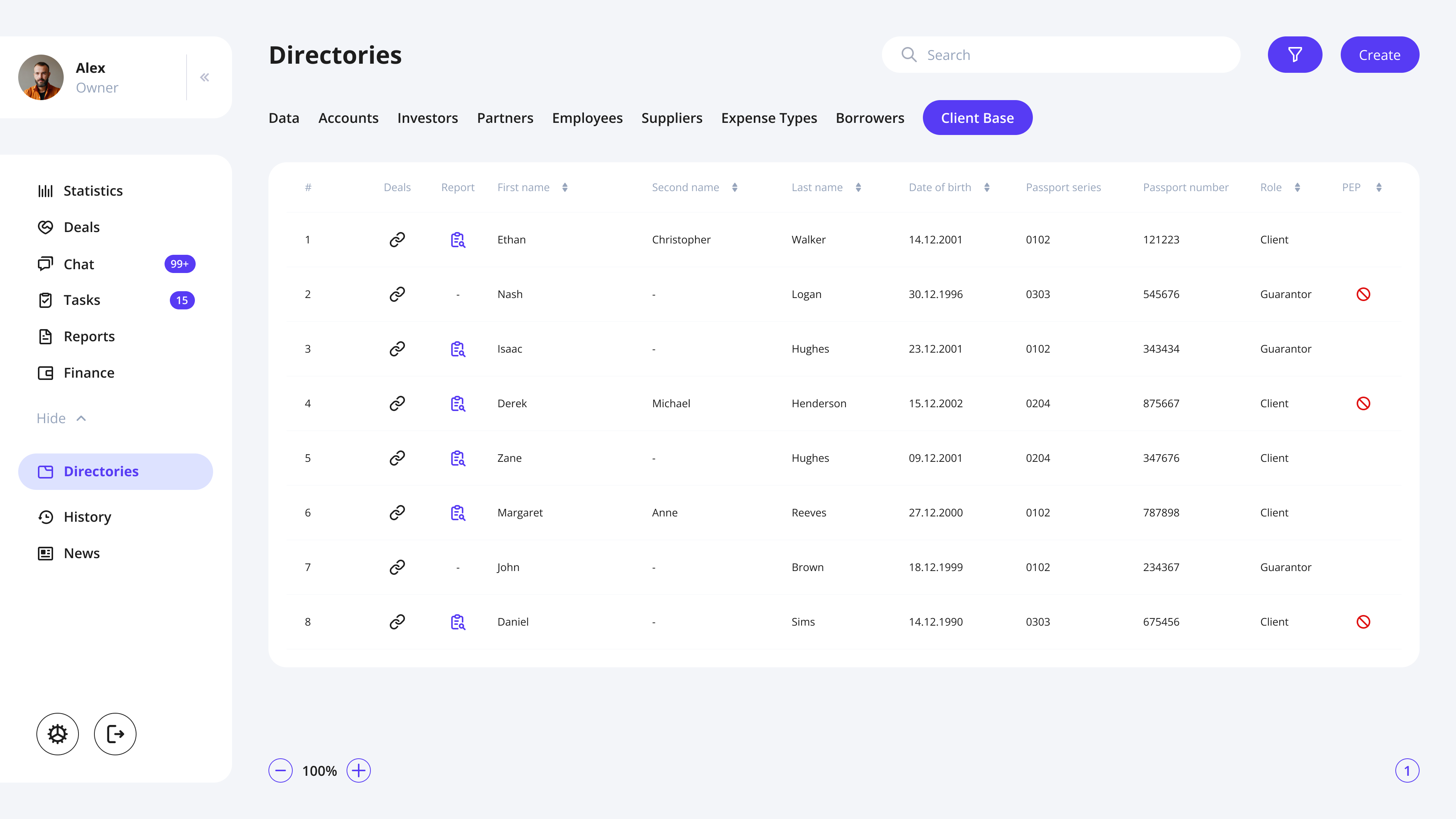Collapse sidebar with double chevron
The height and width of the screenshot is (819, 1456).
[x=205, y=77]
